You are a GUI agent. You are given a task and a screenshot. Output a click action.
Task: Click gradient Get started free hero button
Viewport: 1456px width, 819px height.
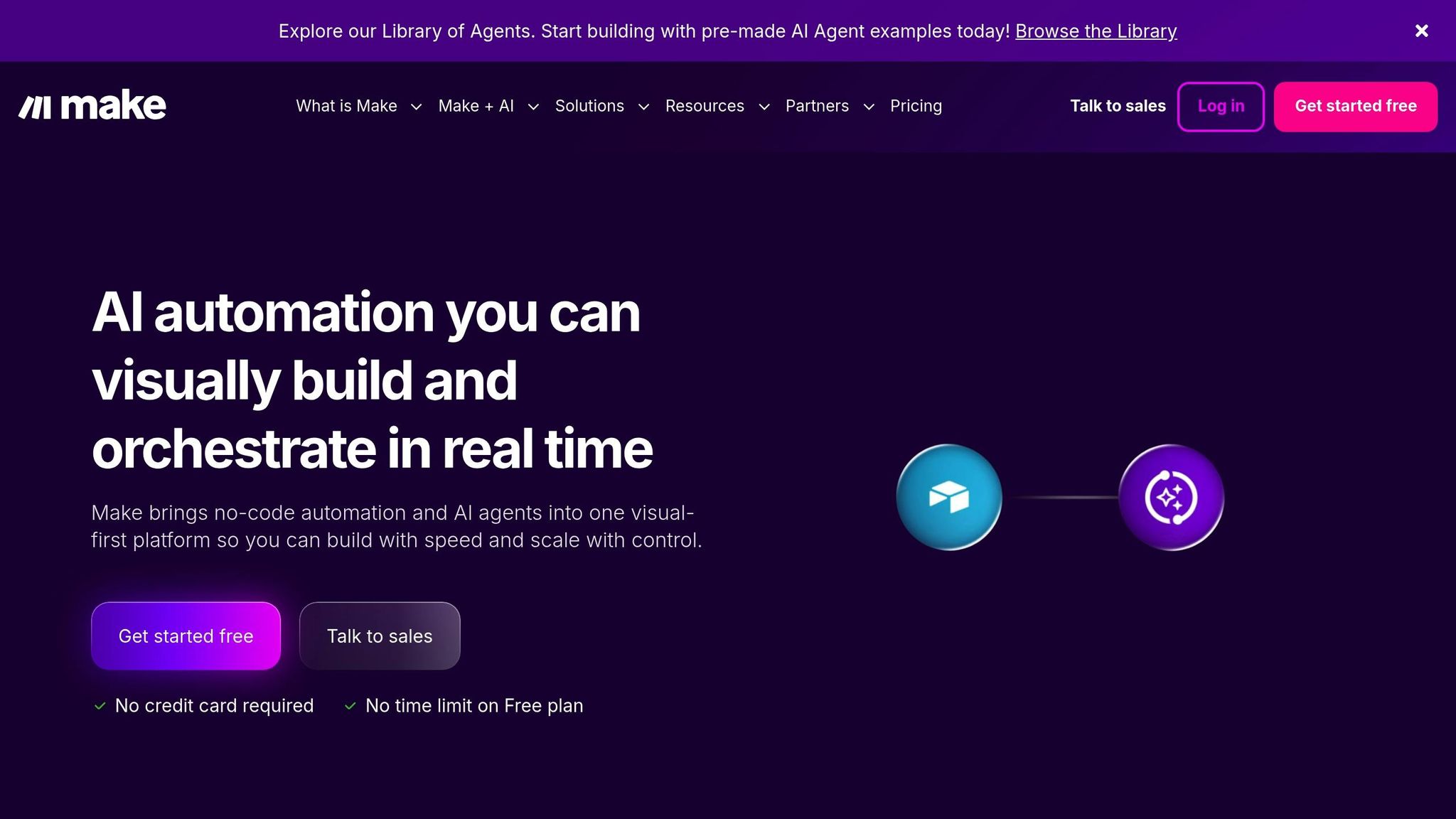pyautogui.click(x=186, y=636)
